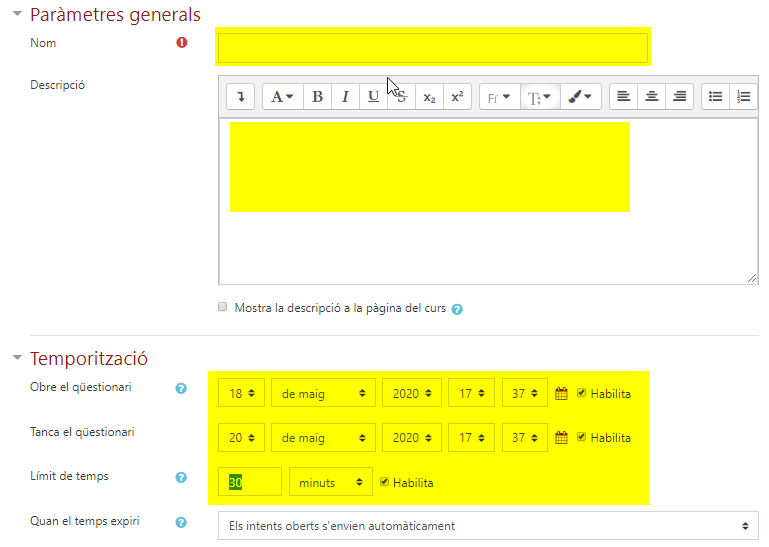Click the Nom text input field
The width and height of the screenshot is (769, 547).
click(432, 47)
